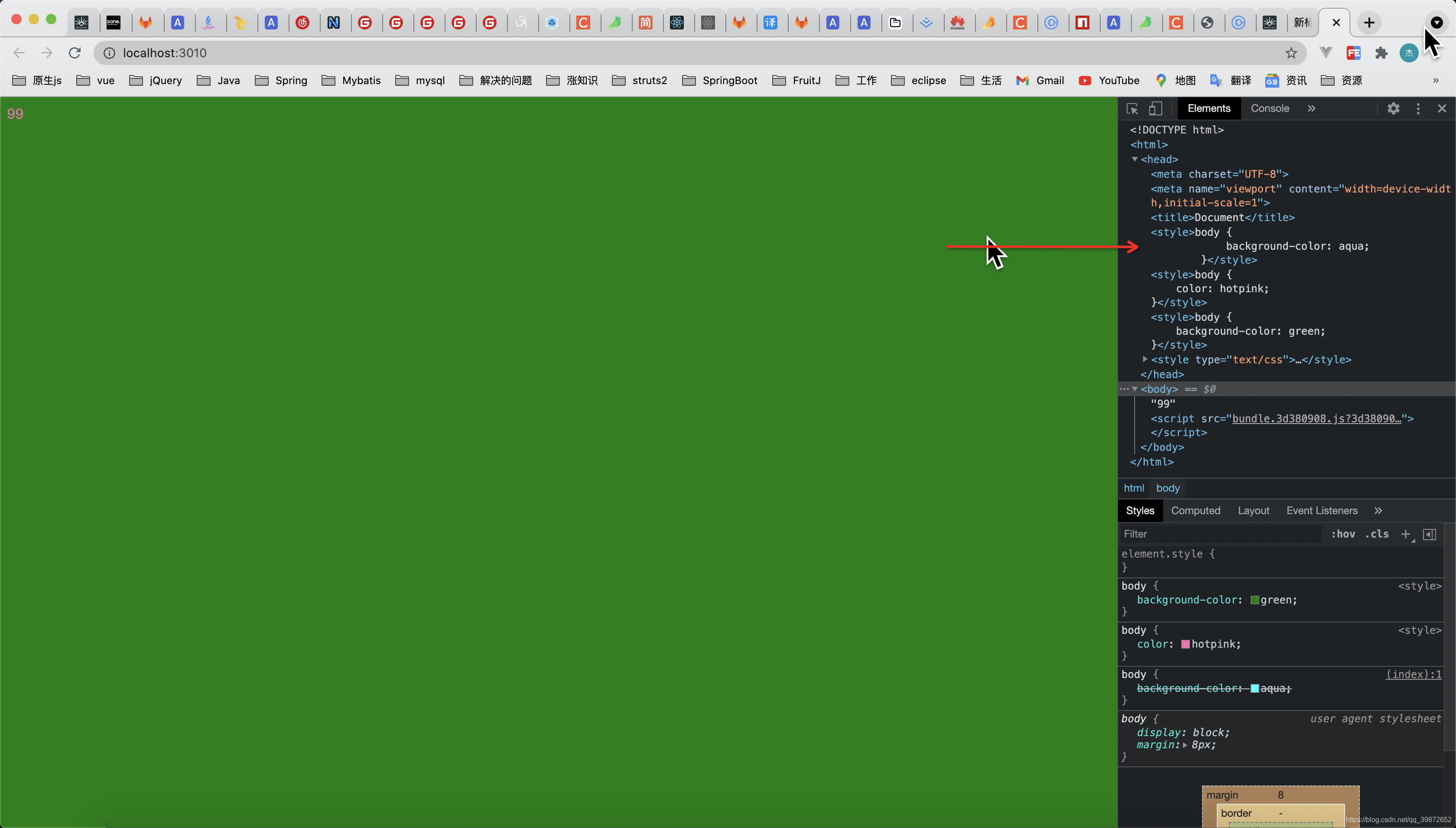The image size is (1456, 828).
Task: Switch to the React logo browser tab
Action: tap(677, 23)
